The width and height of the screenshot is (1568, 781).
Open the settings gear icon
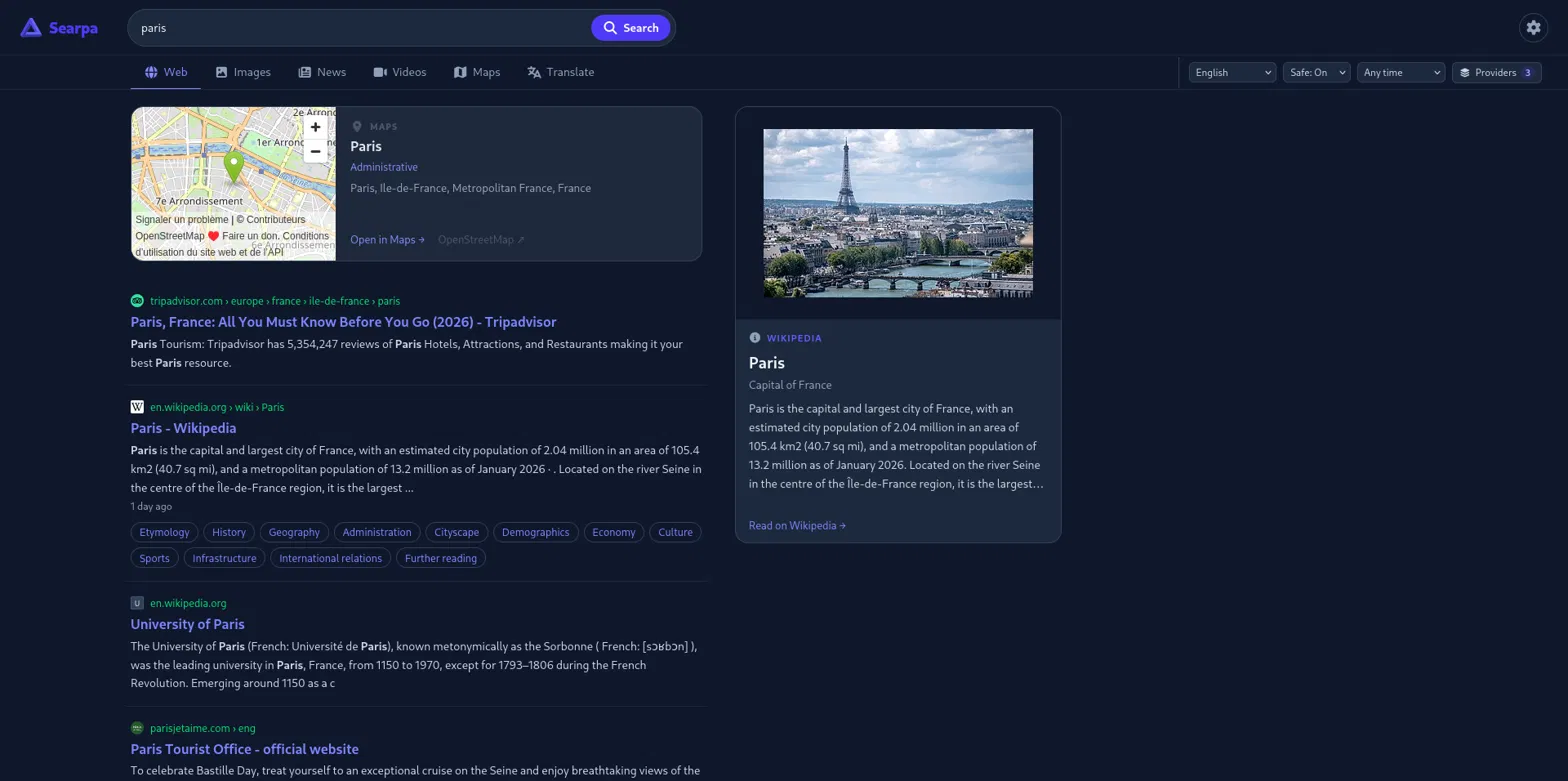[1533, 28]
